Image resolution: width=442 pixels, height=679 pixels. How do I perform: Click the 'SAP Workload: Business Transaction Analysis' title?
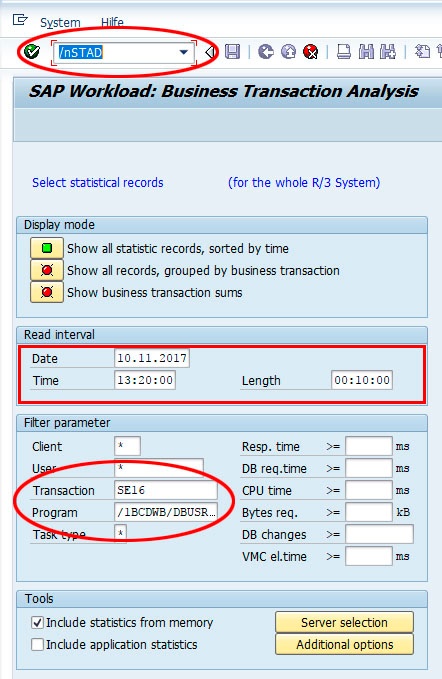click(223, 91)
